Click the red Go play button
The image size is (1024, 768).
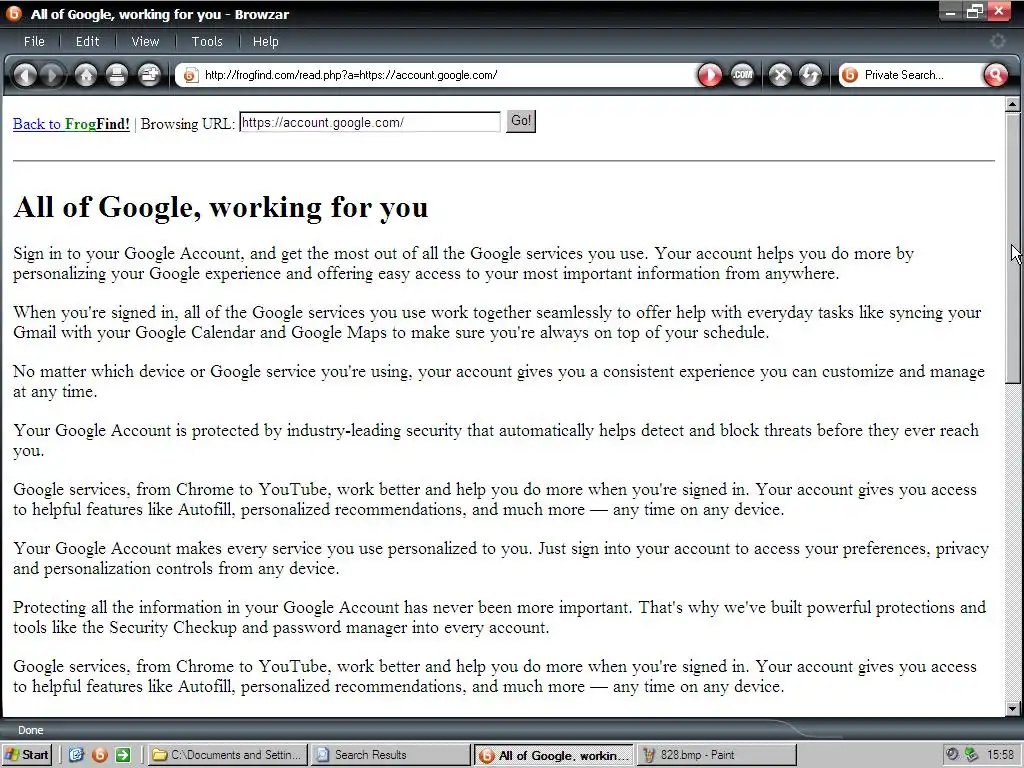[x=710, y=75]
